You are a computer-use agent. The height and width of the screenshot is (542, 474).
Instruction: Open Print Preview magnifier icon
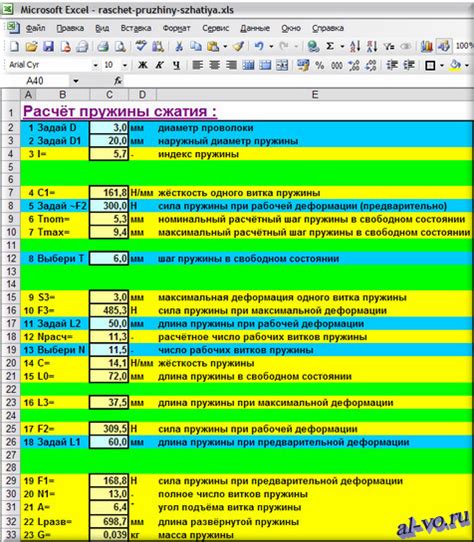[120, 46]
